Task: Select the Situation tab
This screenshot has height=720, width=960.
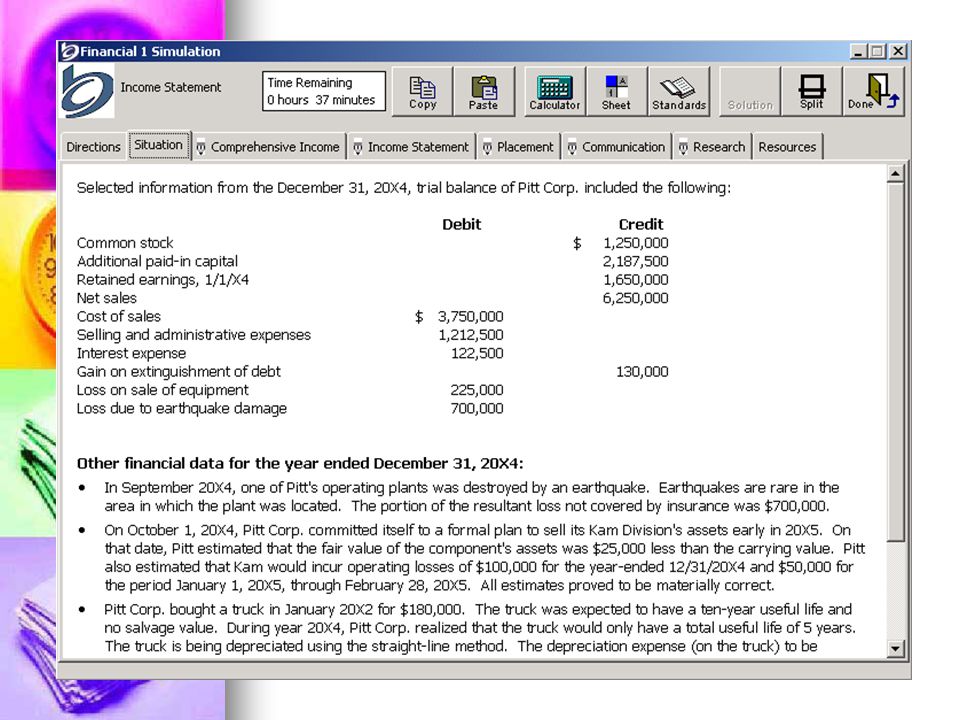Action: tap(159, 145)
